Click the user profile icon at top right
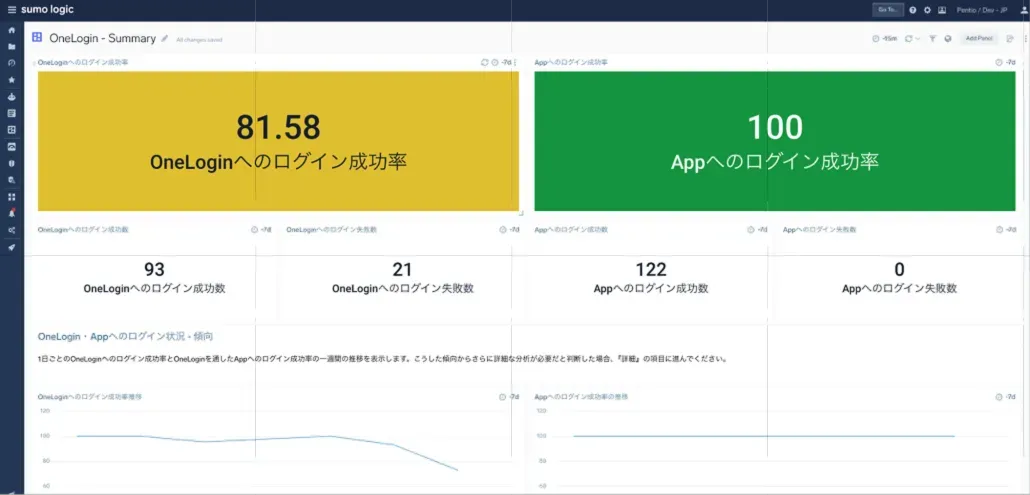The image size is (1030, 495). [x=1021, y=10]
